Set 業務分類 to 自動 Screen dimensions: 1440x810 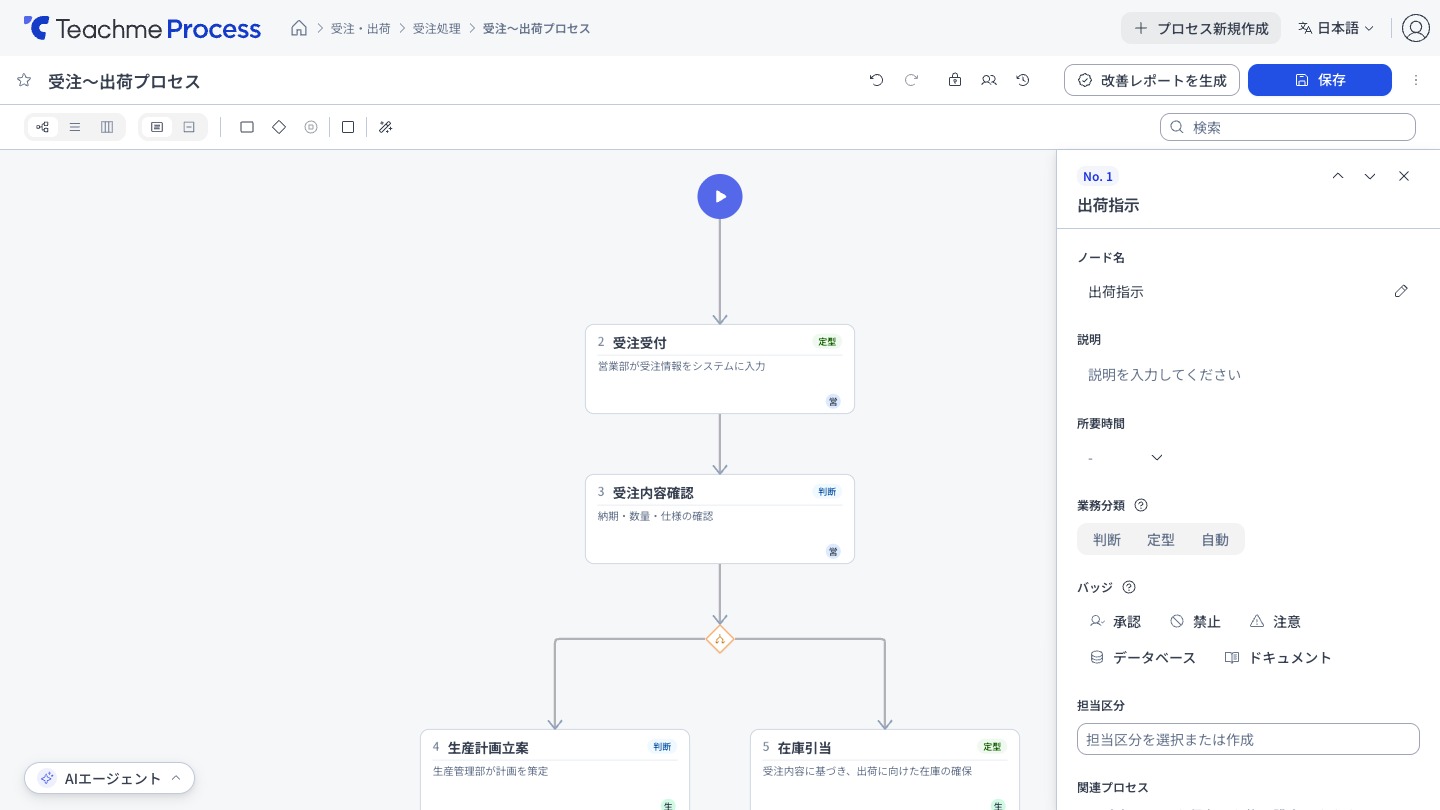(1215, 540)
